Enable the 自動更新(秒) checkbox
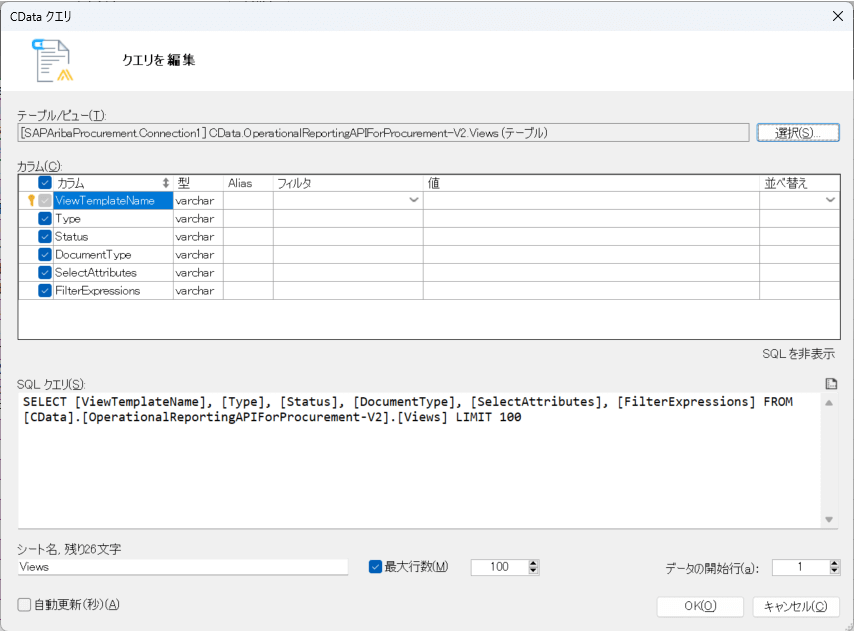This screenshot has width=854, height=631. click(x=24, y=605)
